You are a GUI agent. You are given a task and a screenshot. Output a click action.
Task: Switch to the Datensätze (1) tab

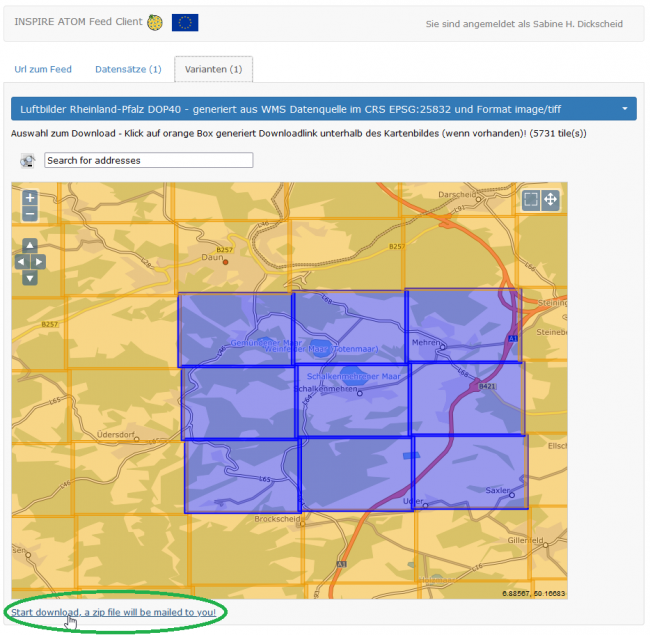pyautogui.click(x=128, y=69)
